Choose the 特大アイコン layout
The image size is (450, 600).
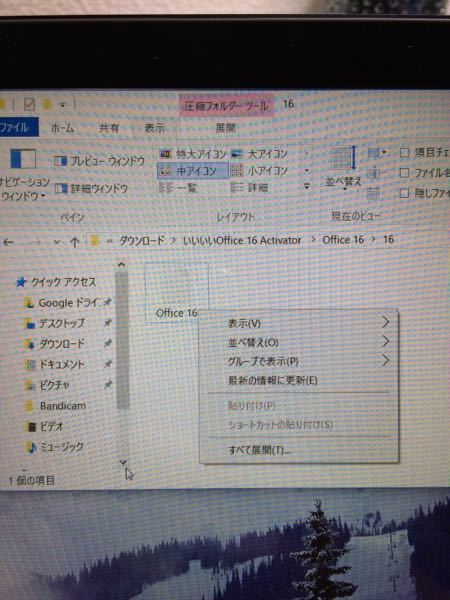pos(193,154)
